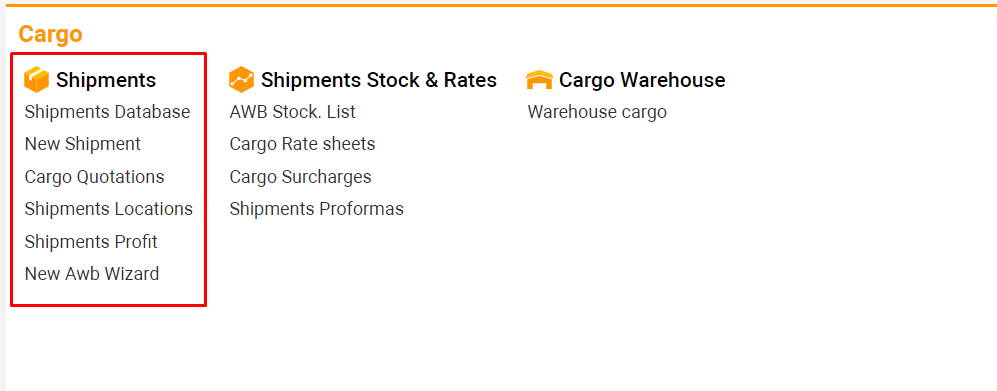
Task: Go to Shipments Locations
Action: 109,209
